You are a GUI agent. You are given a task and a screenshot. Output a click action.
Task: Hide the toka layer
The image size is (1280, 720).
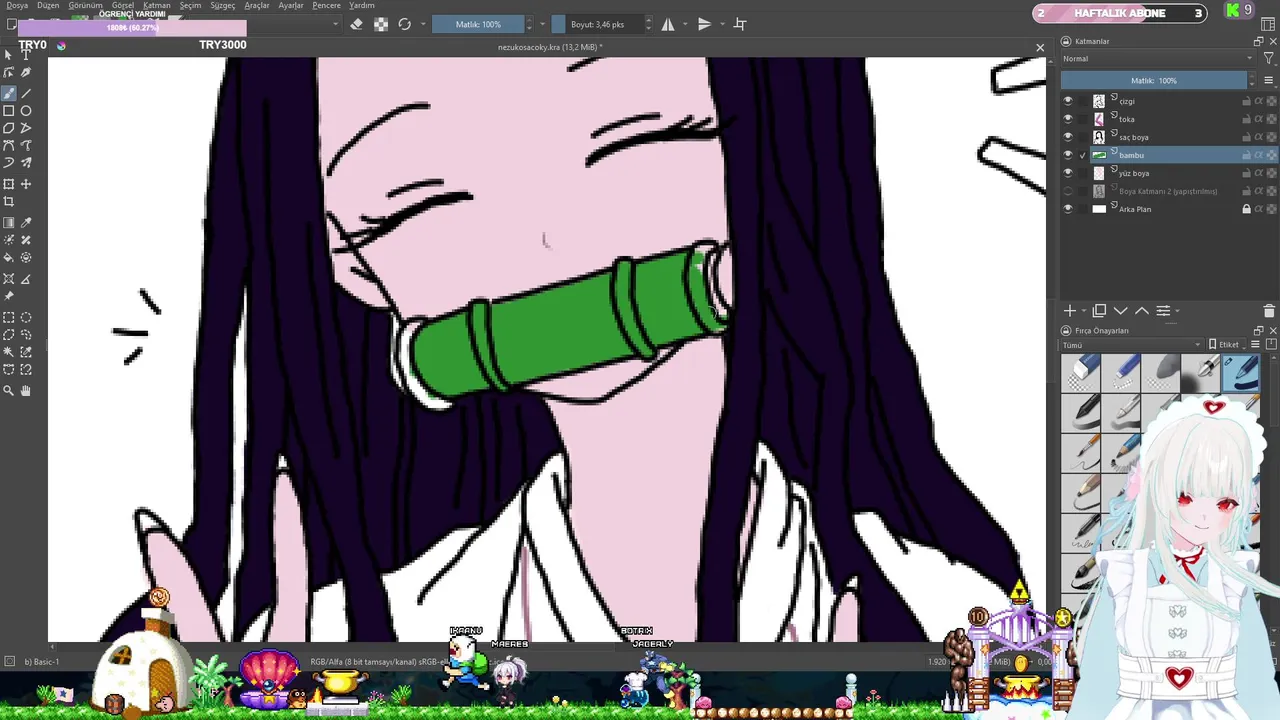click(1068, 119)
